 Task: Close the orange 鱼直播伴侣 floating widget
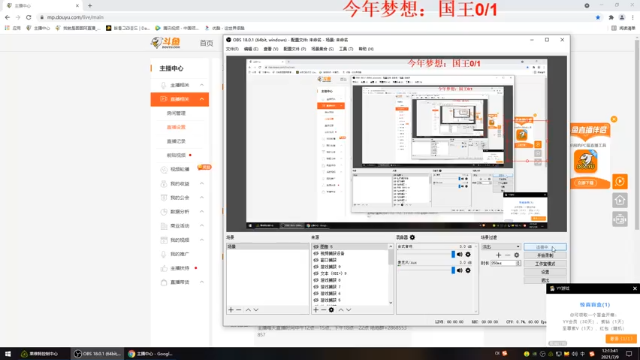(614, 119)
